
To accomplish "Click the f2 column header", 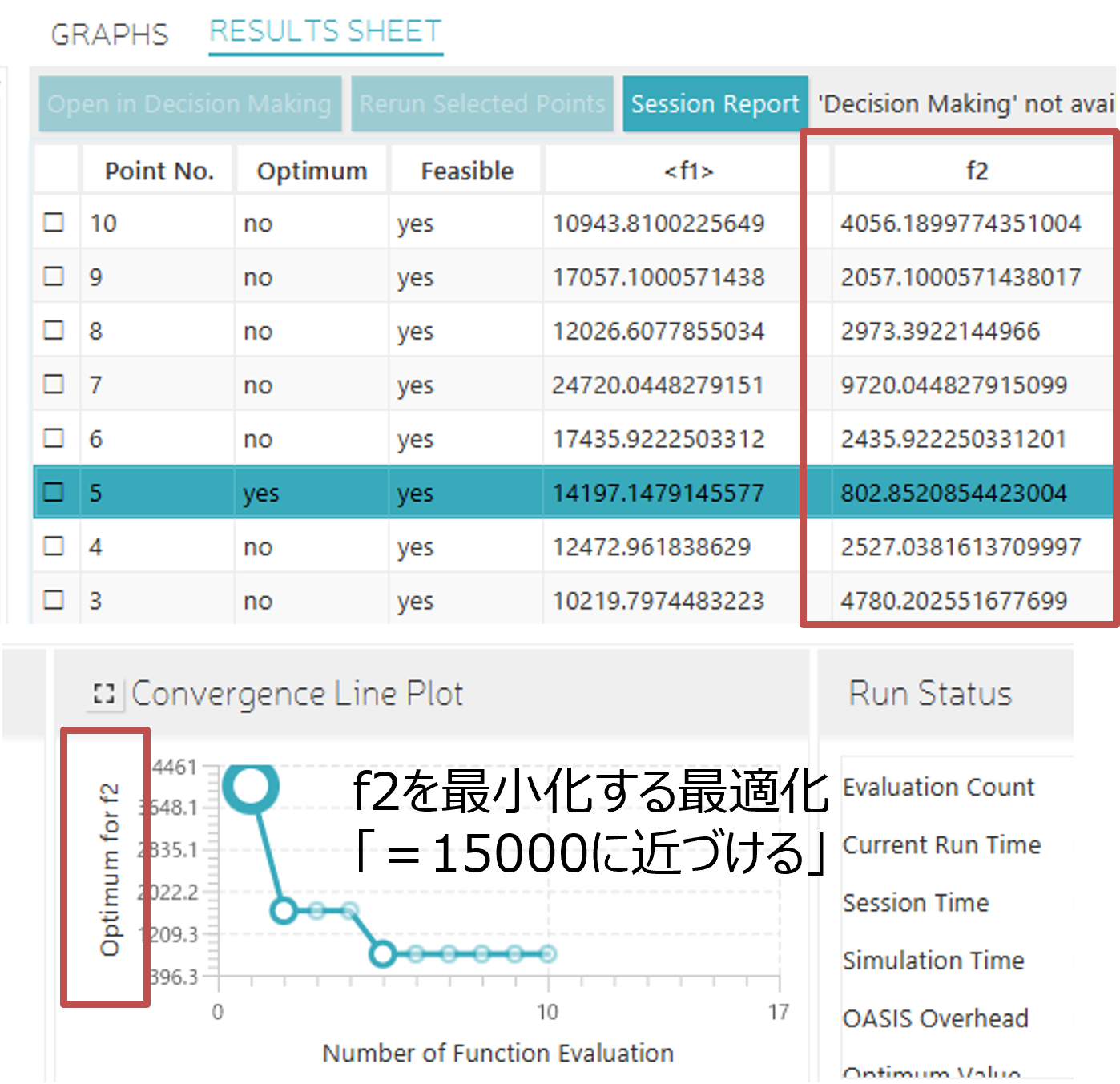I will click(x=976, y=171).
